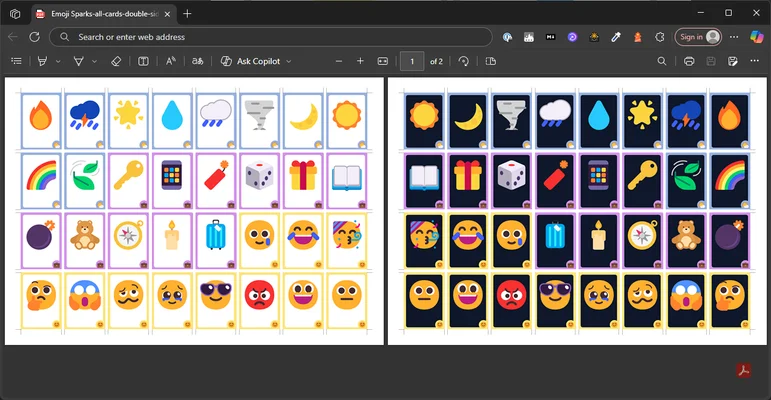Image resolution: width=771 pixels, height=400 pixels.
Task: Click the teddy bear card on white page
Action: 85,241
